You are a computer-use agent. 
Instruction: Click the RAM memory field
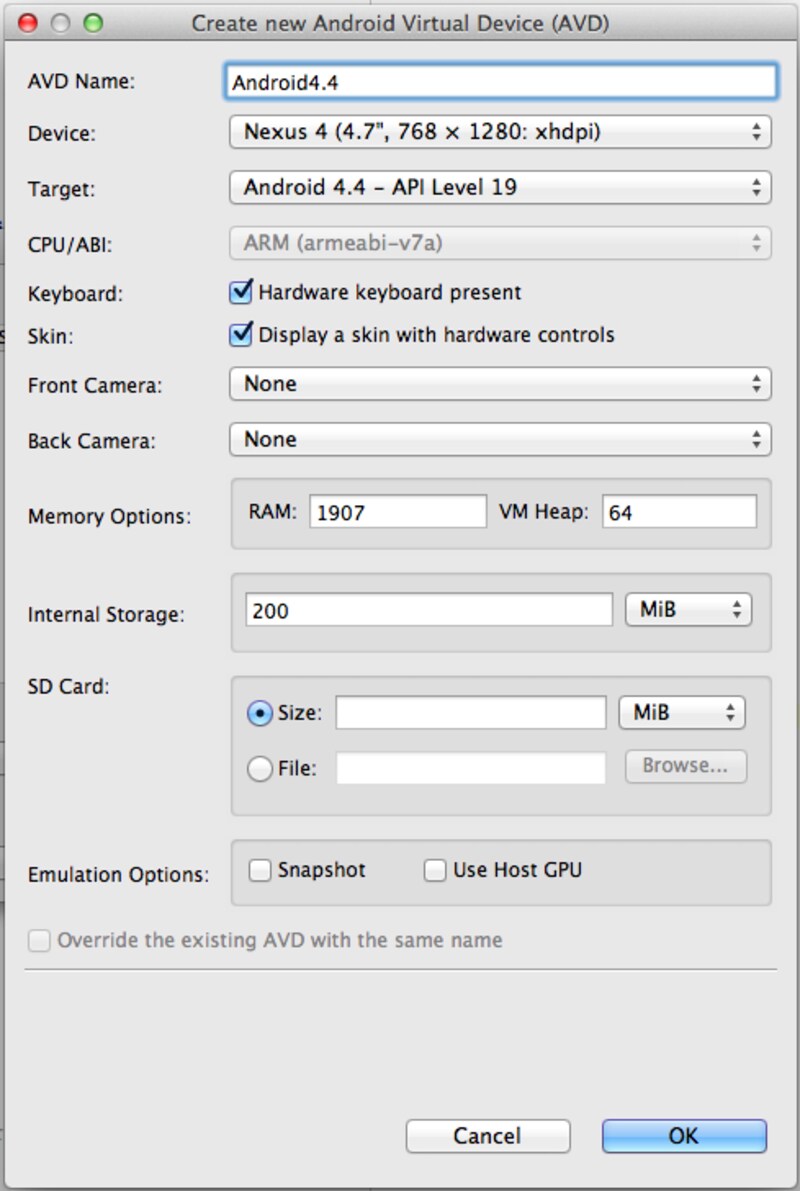[x=395, y=511]
